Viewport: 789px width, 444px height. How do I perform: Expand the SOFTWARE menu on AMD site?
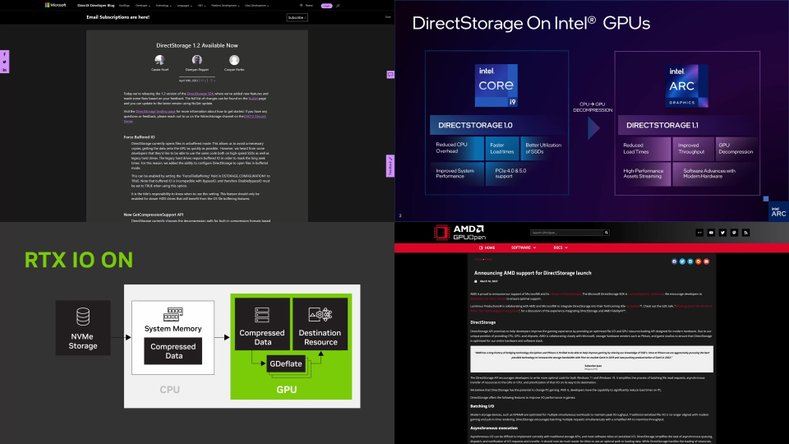click(524, 248)
